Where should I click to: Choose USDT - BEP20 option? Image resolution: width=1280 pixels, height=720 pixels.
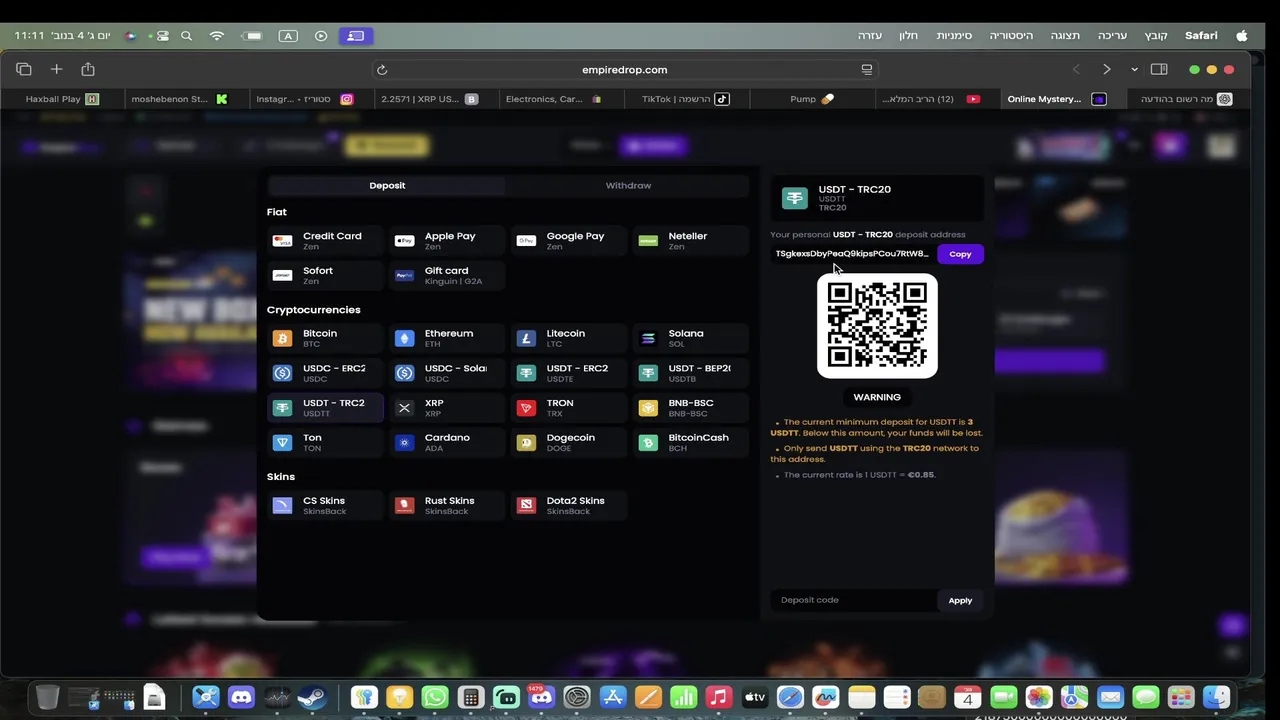(691, 373)
